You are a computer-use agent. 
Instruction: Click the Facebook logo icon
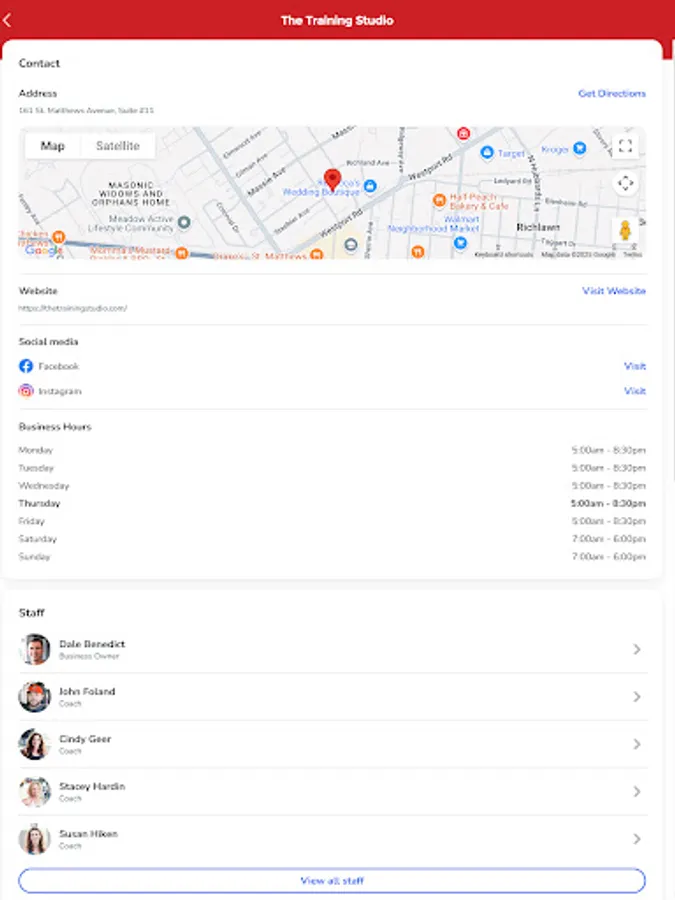[x=26, y=366]
